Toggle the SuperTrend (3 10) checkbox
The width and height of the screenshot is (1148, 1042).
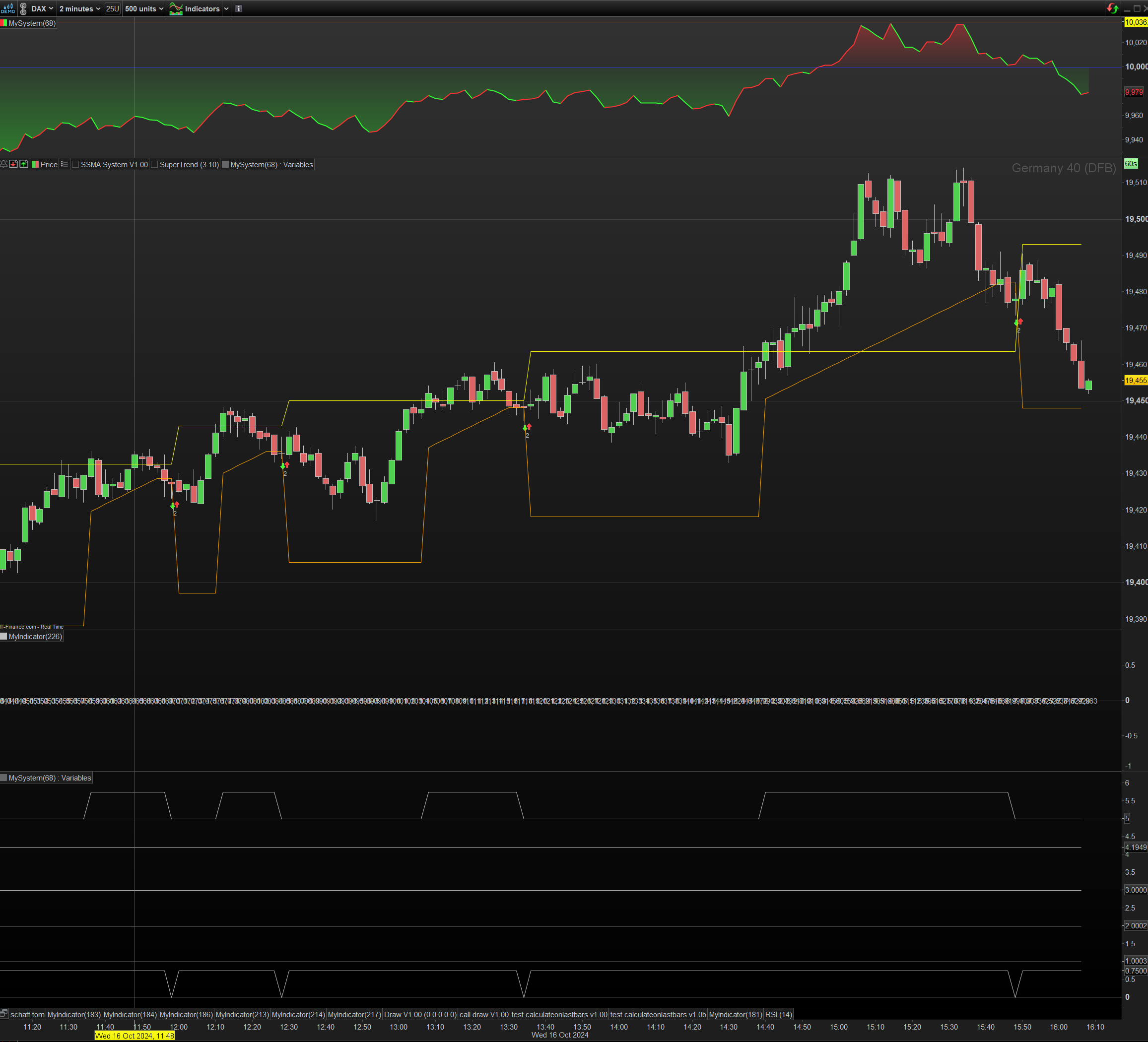point(154,165)
